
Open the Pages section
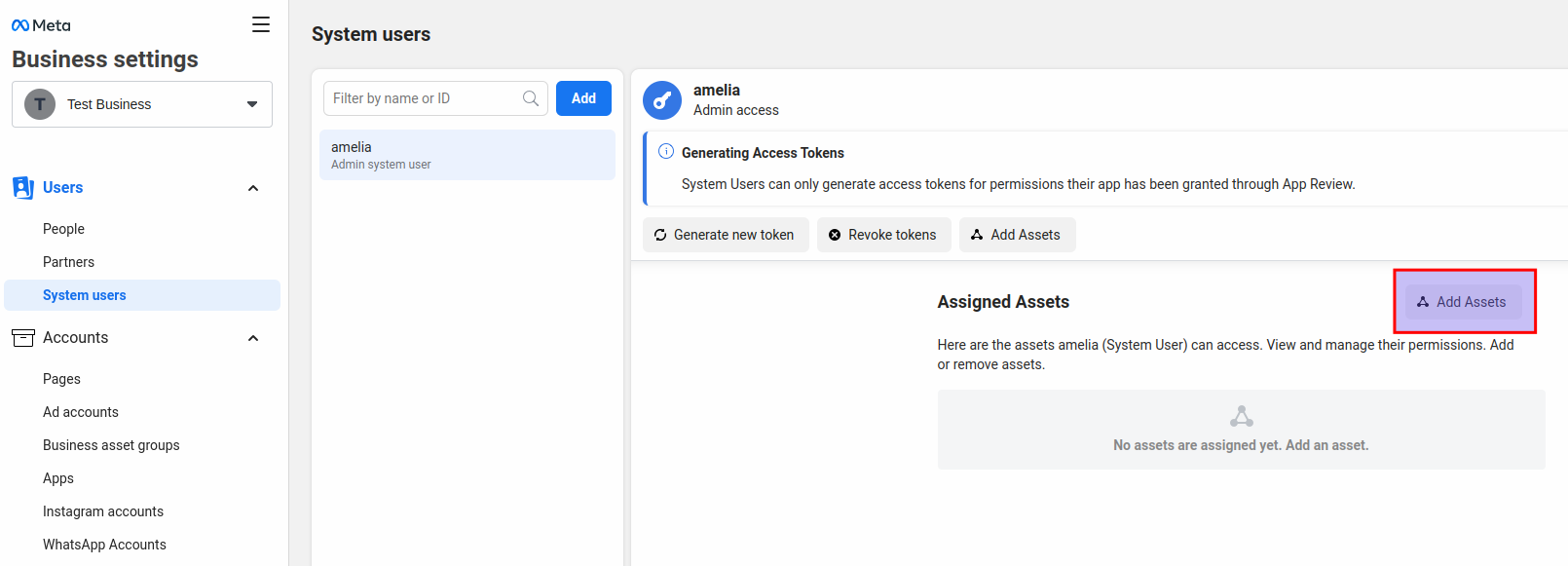click(61, 379)
